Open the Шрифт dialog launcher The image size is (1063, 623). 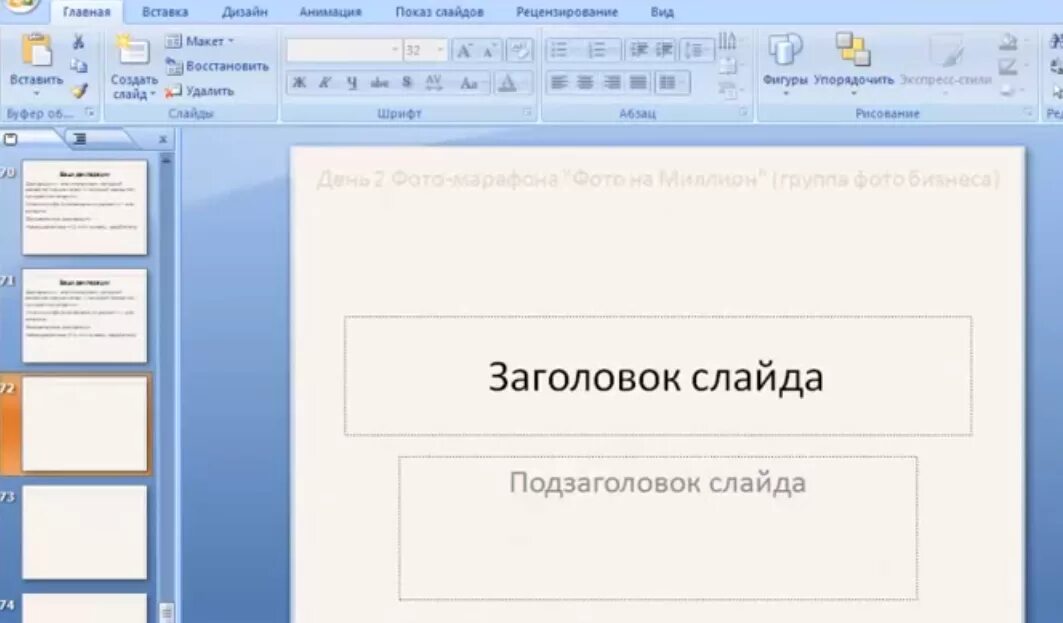pos(527,113)
